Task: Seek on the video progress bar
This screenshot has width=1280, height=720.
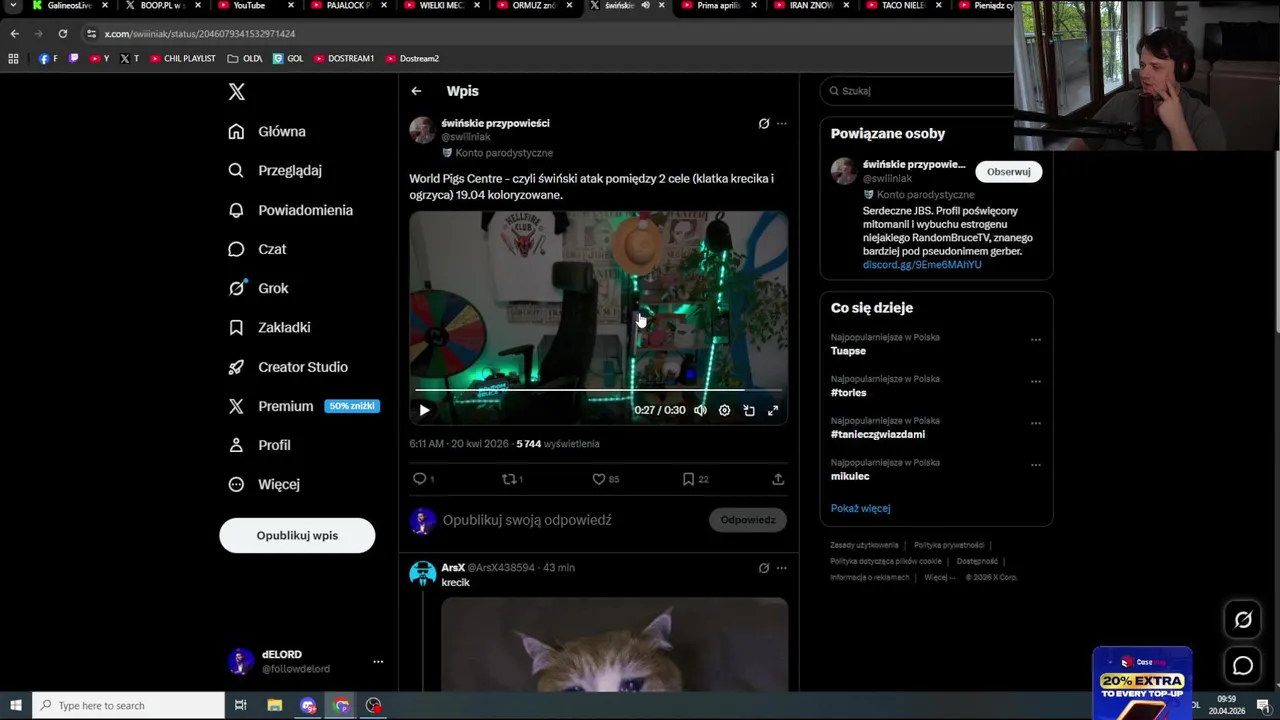Action: (x=598, y=390)
